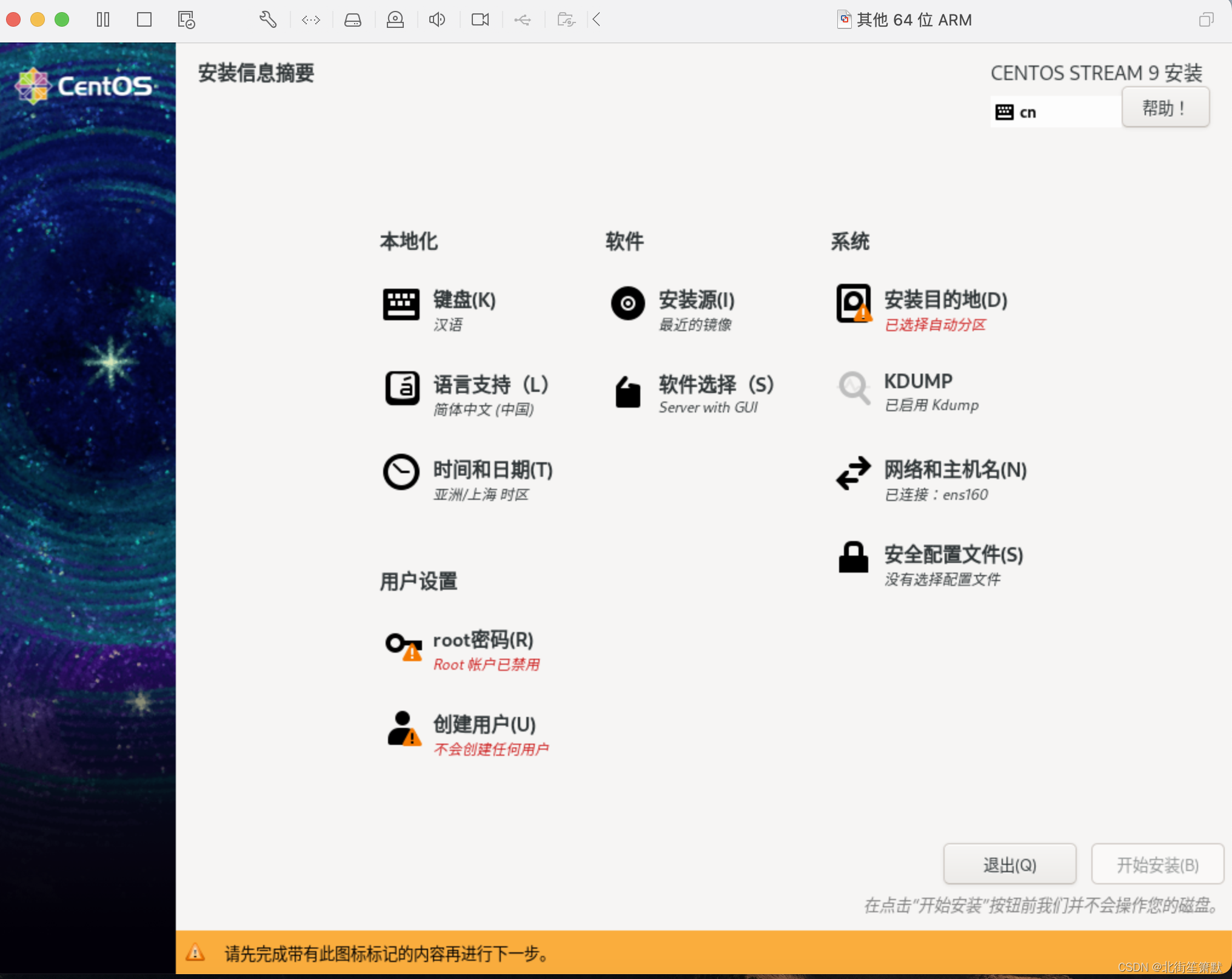This screenshot has height=979, width=1232.
Task: Click the hard disk icon in toolbar
Action: pos(353,20)
